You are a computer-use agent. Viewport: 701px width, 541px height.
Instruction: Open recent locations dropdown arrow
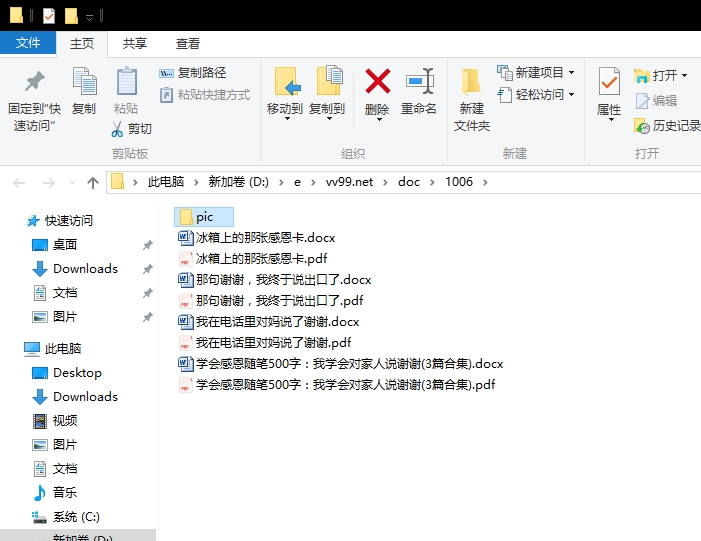(x=72, y=183)
